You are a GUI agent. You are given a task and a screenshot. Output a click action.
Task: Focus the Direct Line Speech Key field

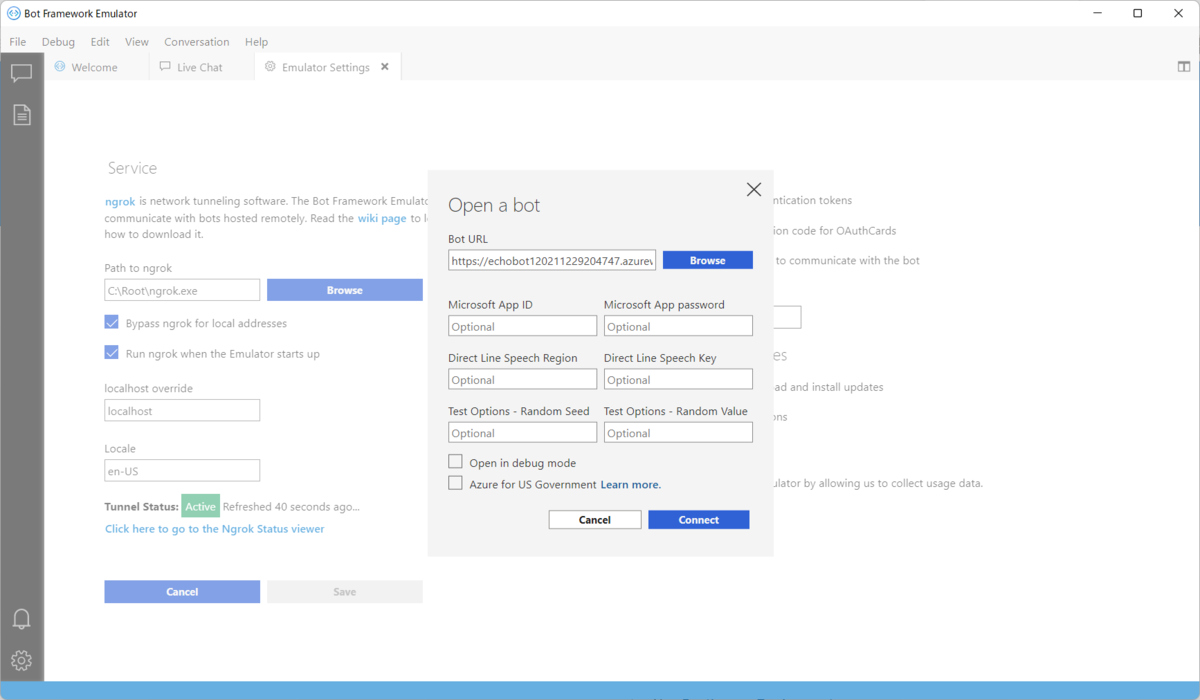[x=678, y=379]
